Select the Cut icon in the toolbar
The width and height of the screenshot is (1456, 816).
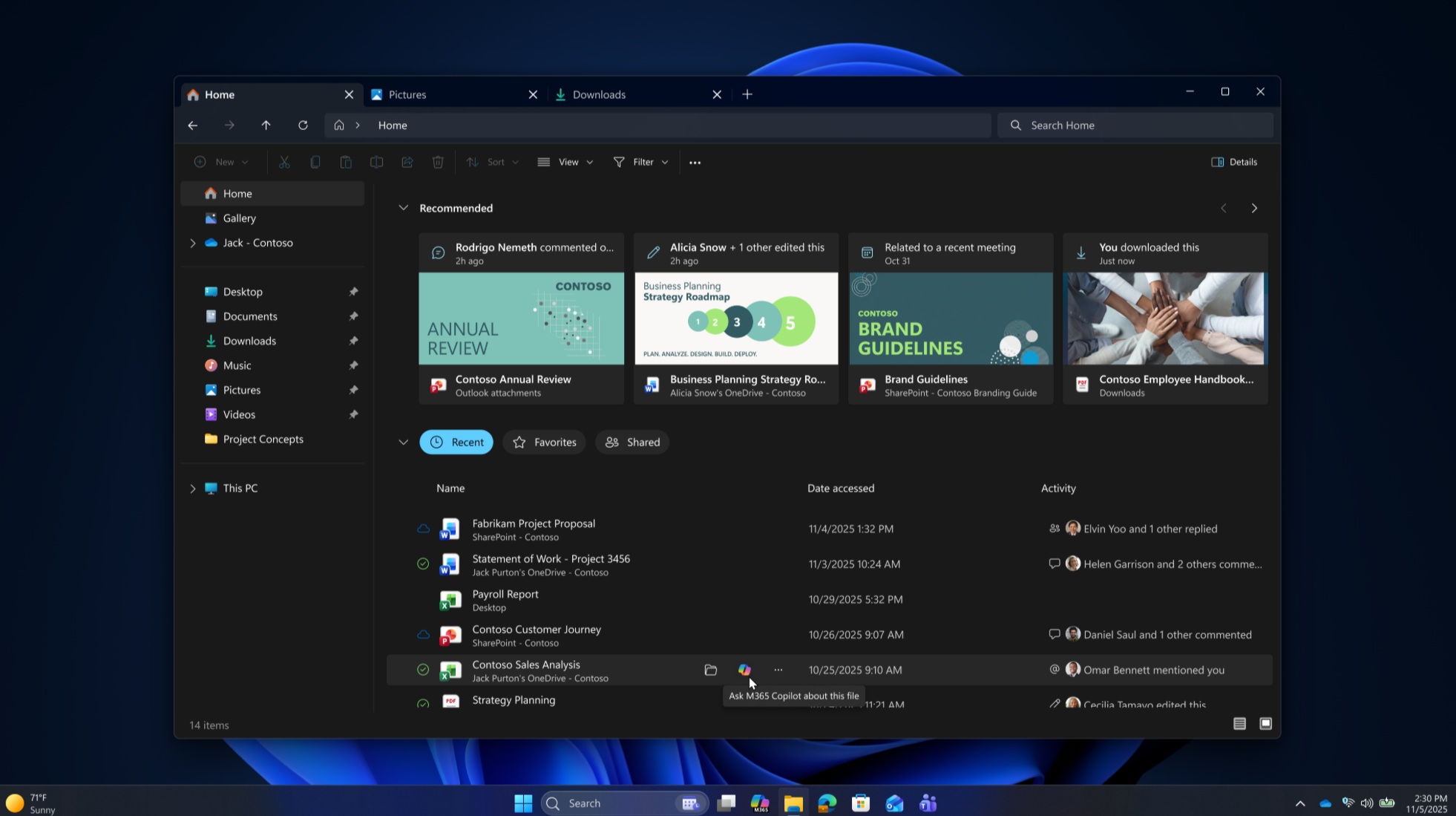click(x=284, y=161)
